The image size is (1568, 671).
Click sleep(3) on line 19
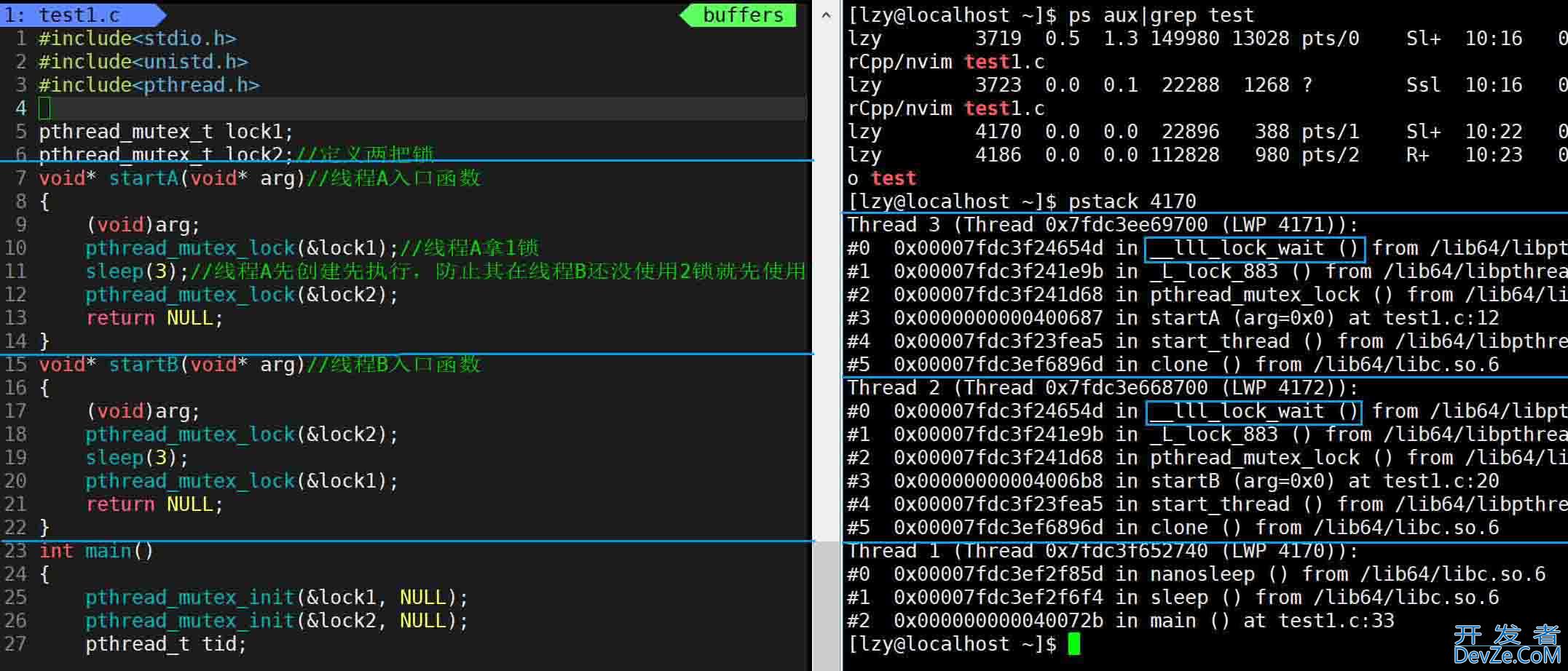tap(137, 458)
